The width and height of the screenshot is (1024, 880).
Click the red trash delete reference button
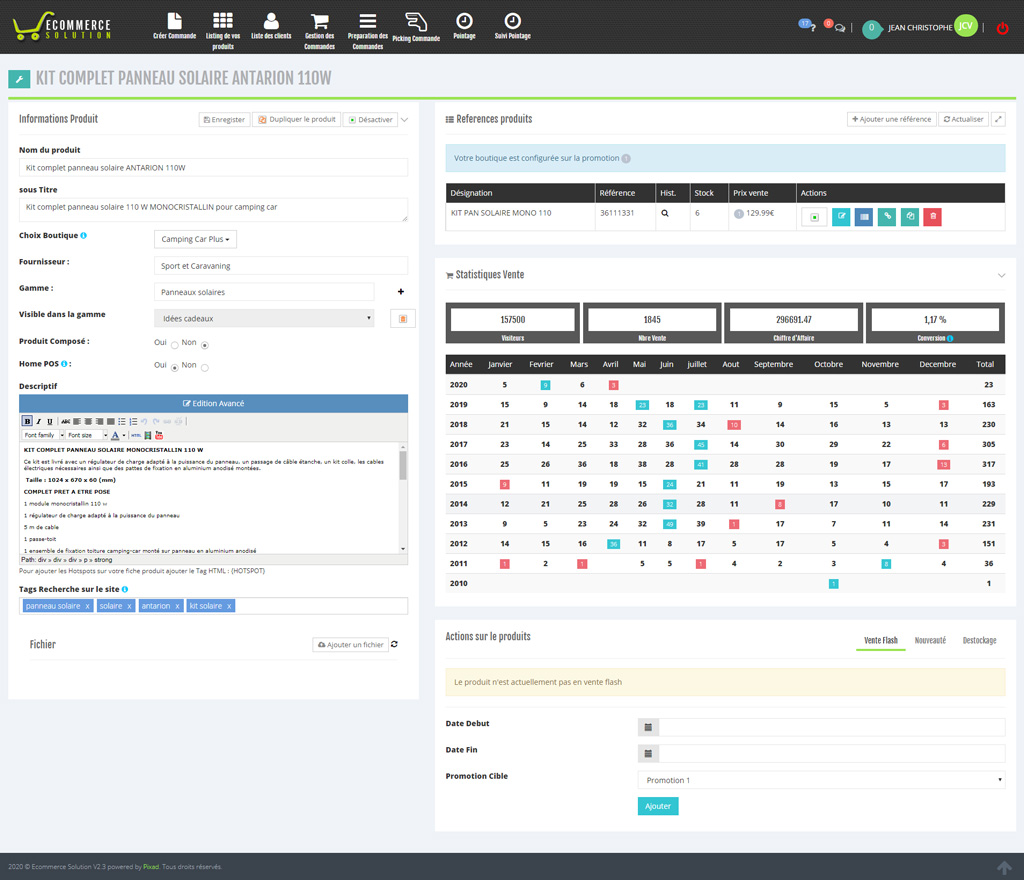click(x=931, y=216)
